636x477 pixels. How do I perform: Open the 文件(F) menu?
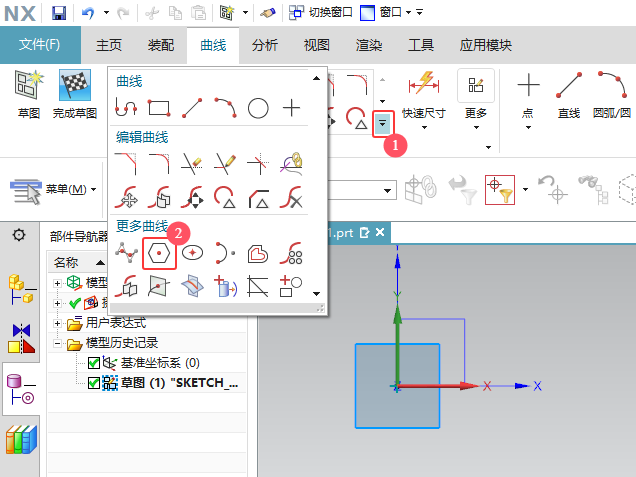coord(40,45)
